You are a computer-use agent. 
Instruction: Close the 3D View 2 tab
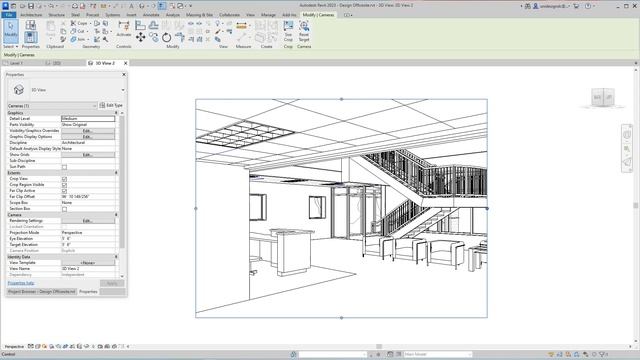tap(125, 63)
